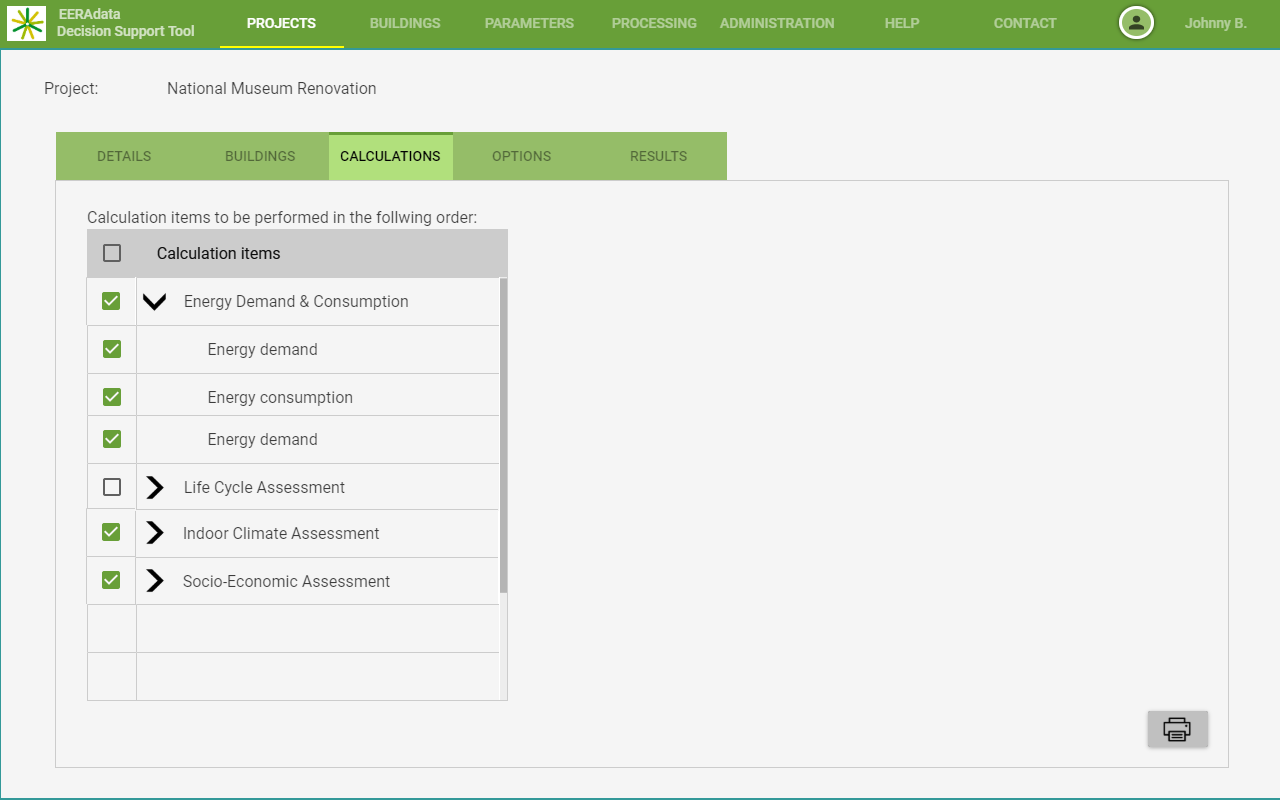Screen dimensions: 1280x800
Task: Open the Options tab
Action: coord(521,157)
